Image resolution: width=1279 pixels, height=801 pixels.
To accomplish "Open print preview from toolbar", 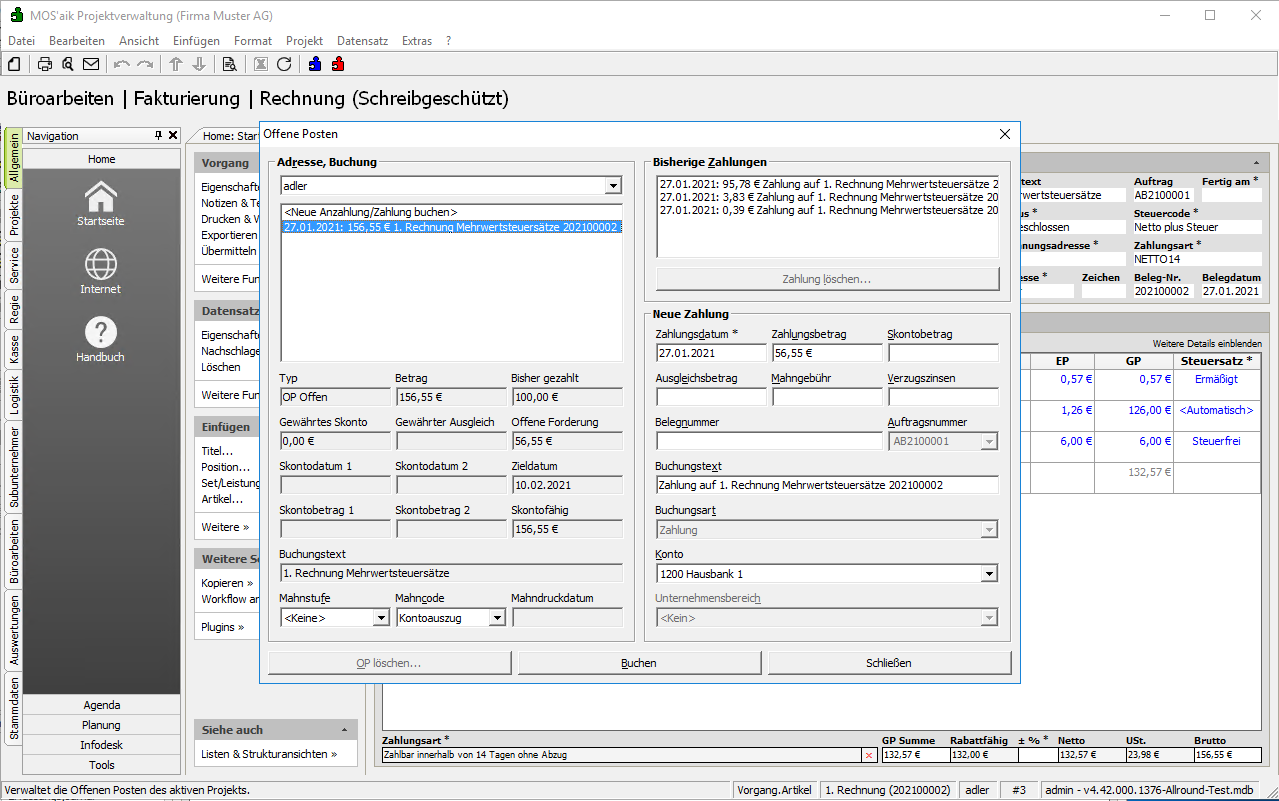I will tap(68, 64).
